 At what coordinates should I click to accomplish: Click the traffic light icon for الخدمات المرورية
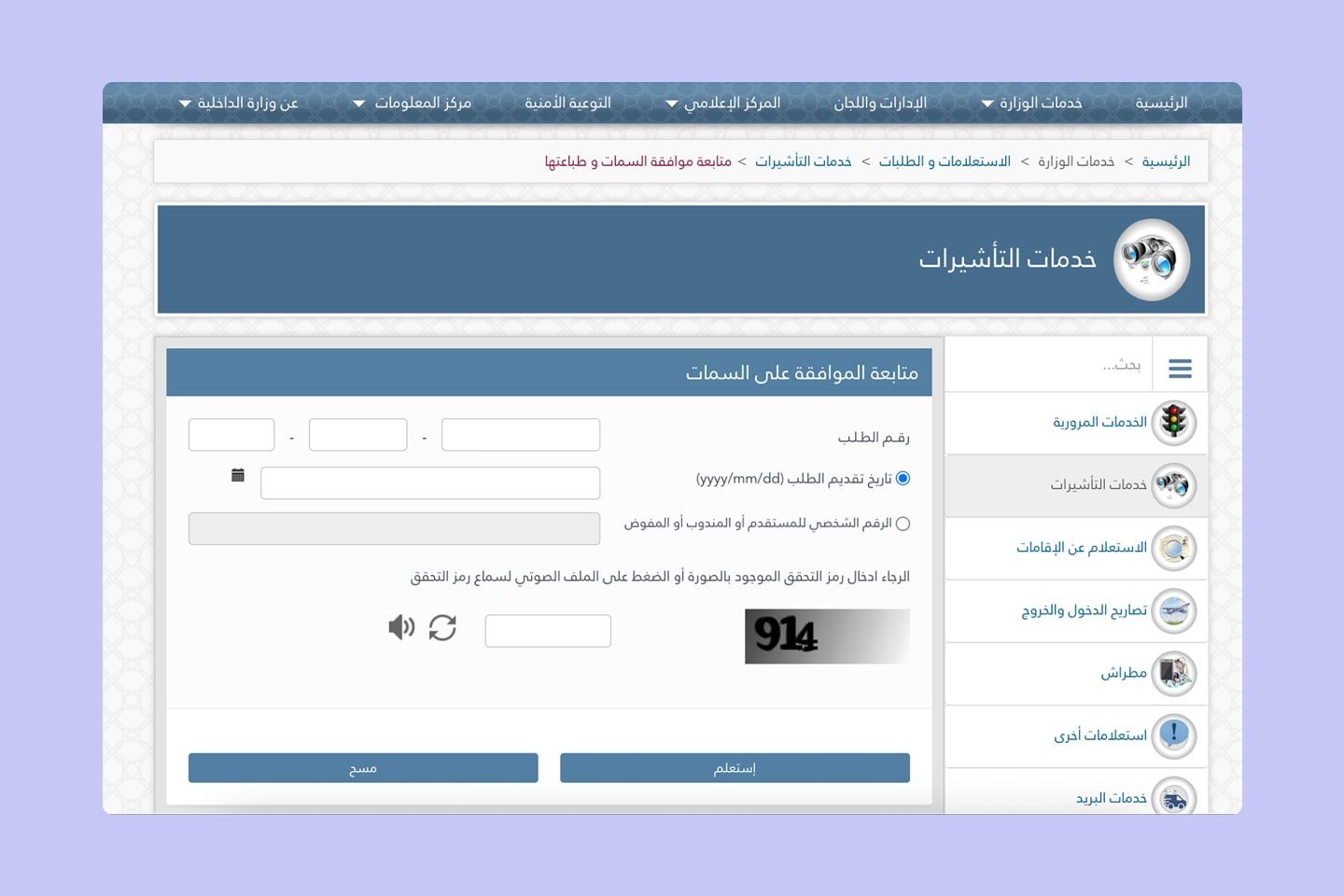[1173, 423]
